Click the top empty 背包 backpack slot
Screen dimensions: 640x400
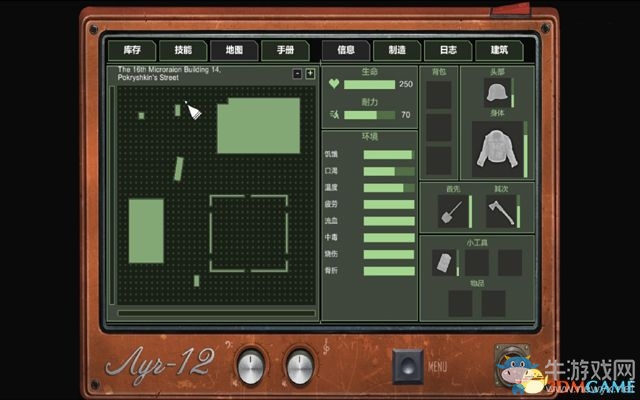pos(439,95)
